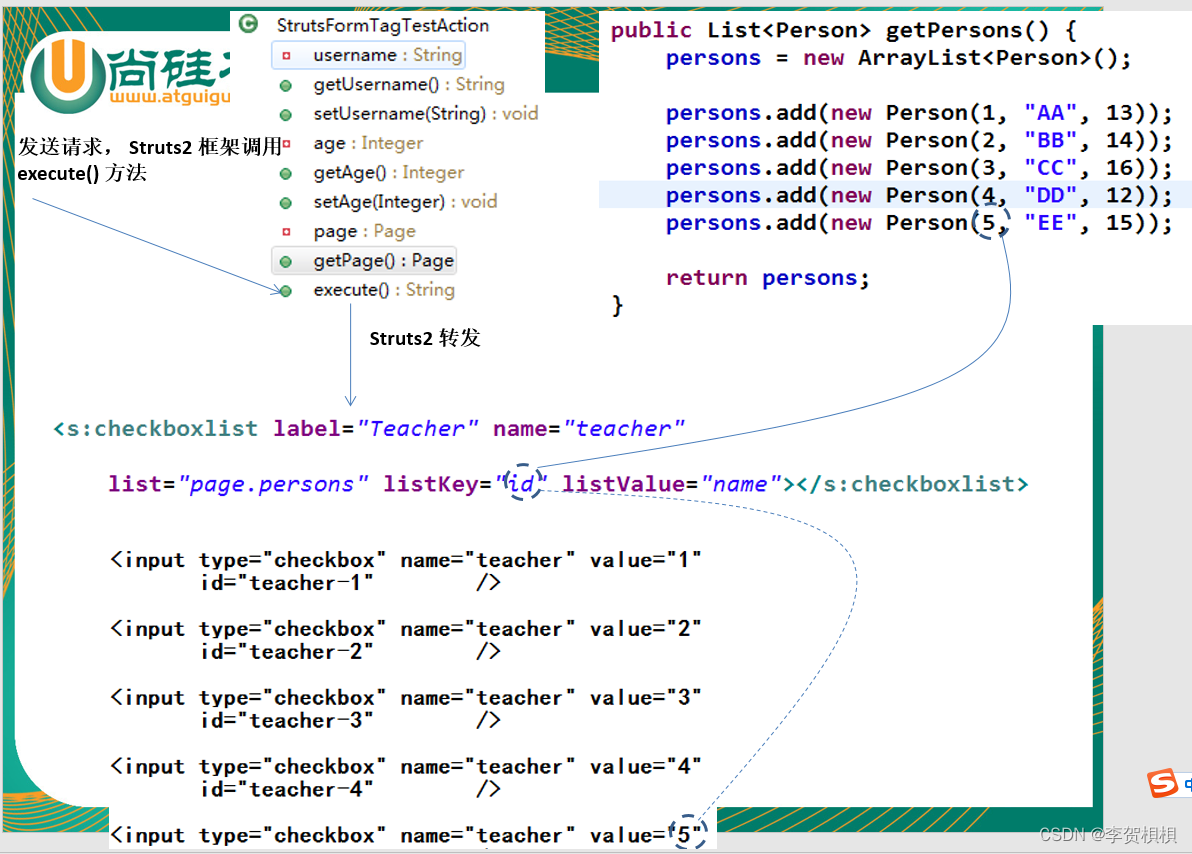Click the closing </s:checkboxlist> tag
The width and height of the screenshot is (1192, 854).
912,484
